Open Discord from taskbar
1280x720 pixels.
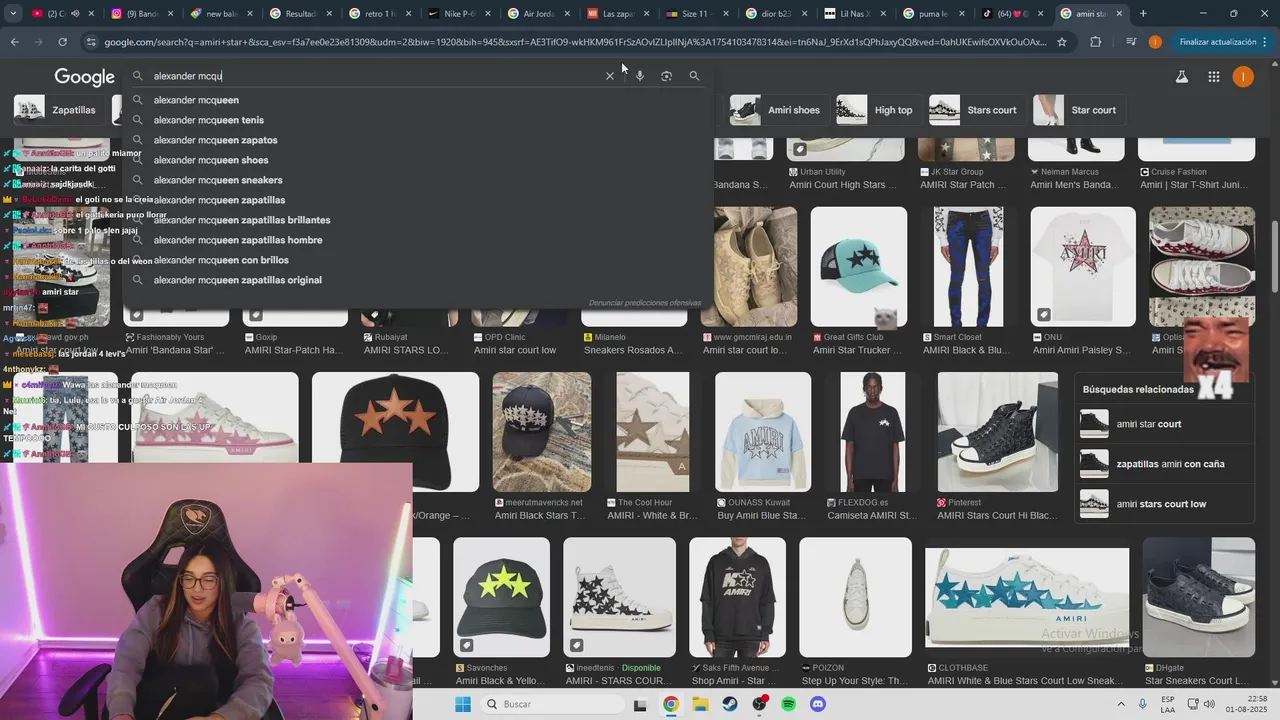[x=818, y=704]
